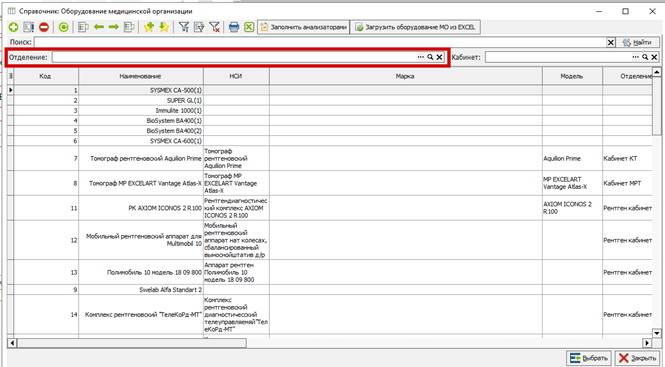The image size is (665, 367).
Task: Click the horizontal scrollbar right arrow
Action: click(x=648, y=343)
